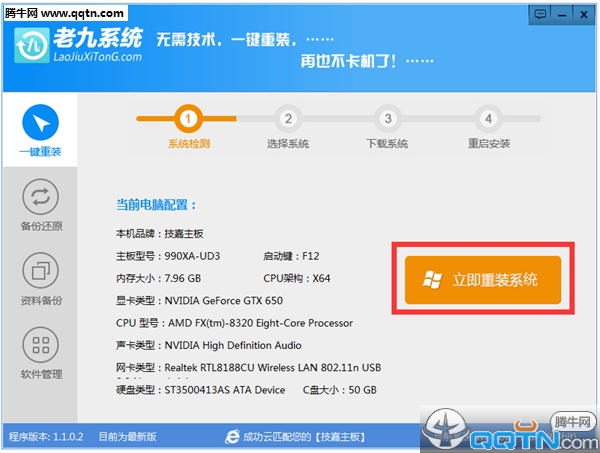This screenshot has height=453, width=600.
Task: Open the 备份还原 sidebar icon
Action: (x=40, y=197)
